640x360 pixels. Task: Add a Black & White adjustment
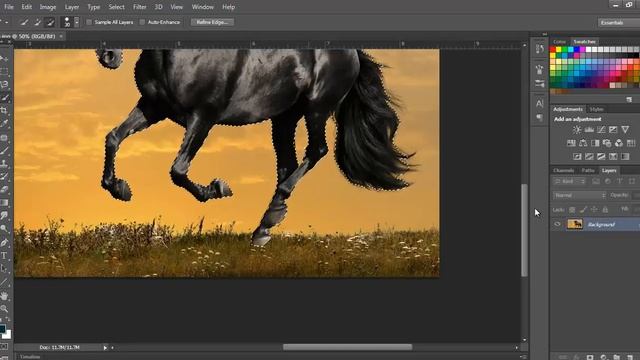click(x=595, y=143)
